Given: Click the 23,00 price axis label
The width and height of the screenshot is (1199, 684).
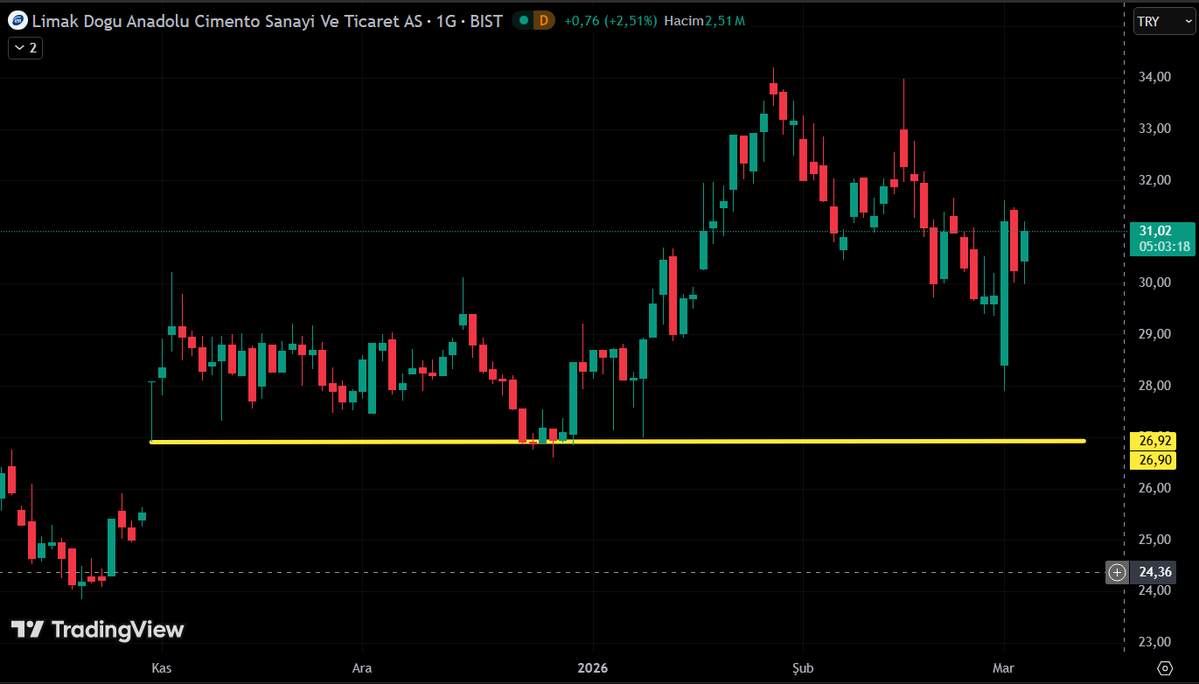Looking at the screenshot, I should [x=1155, y=642].
